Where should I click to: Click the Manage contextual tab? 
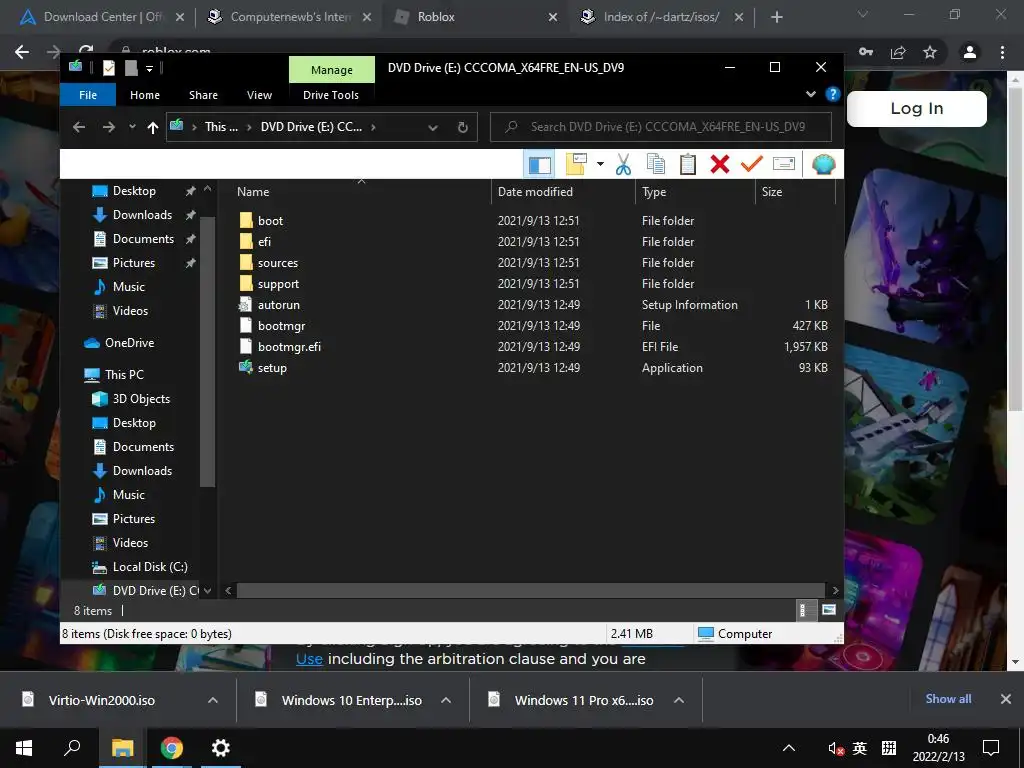click(332, 70)
